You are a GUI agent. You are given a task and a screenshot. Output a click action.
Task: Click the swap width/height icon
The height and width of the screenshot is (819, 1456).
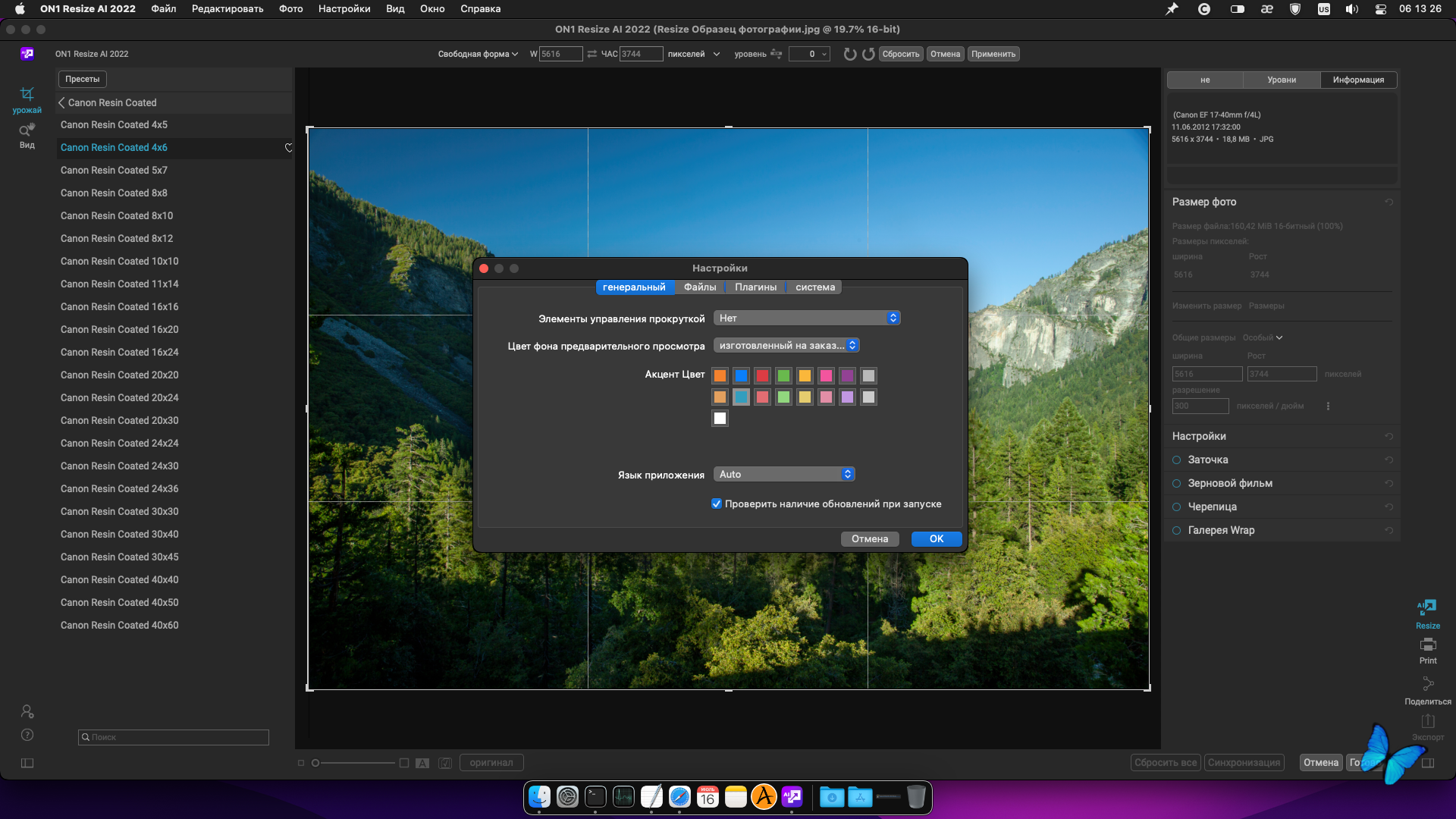592,54
